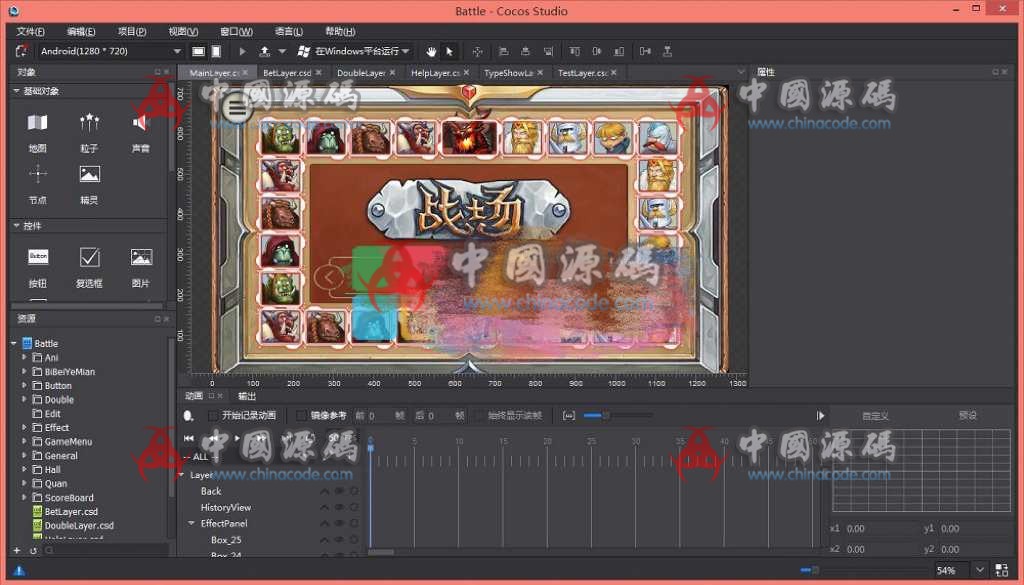Add the 精灵 sprite object
The width and height of the screenshot is (1024, 585).
89,185
